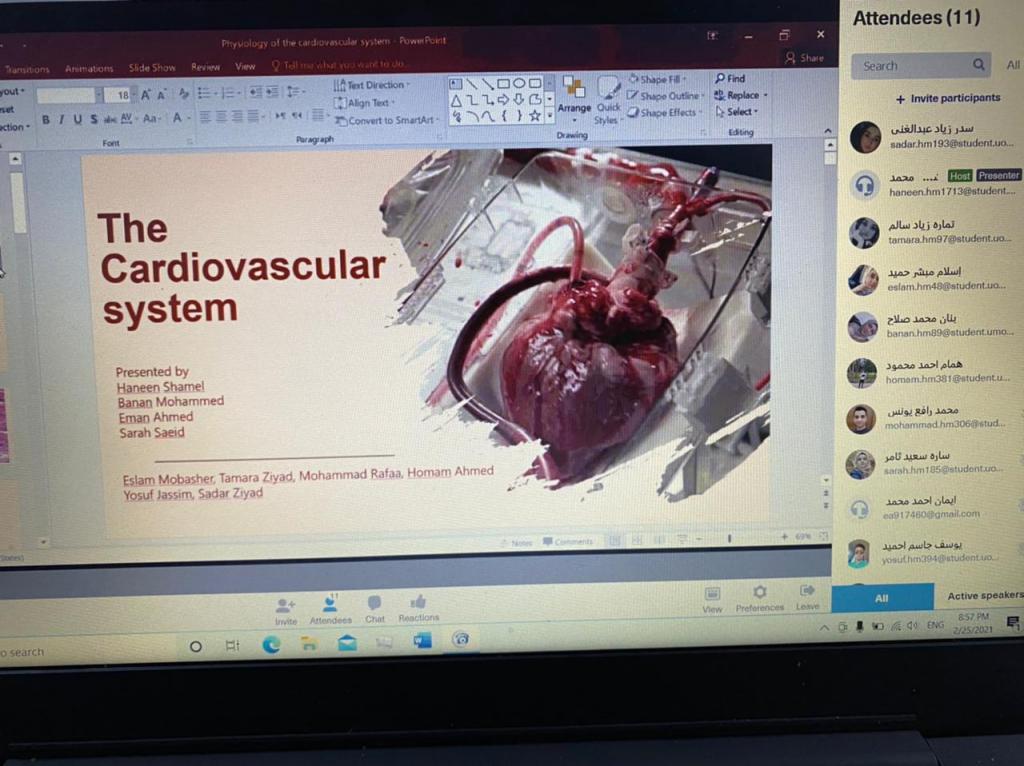Switch to the Slide Show ribbon tab

pyautogui.click(x=152, y=68)
